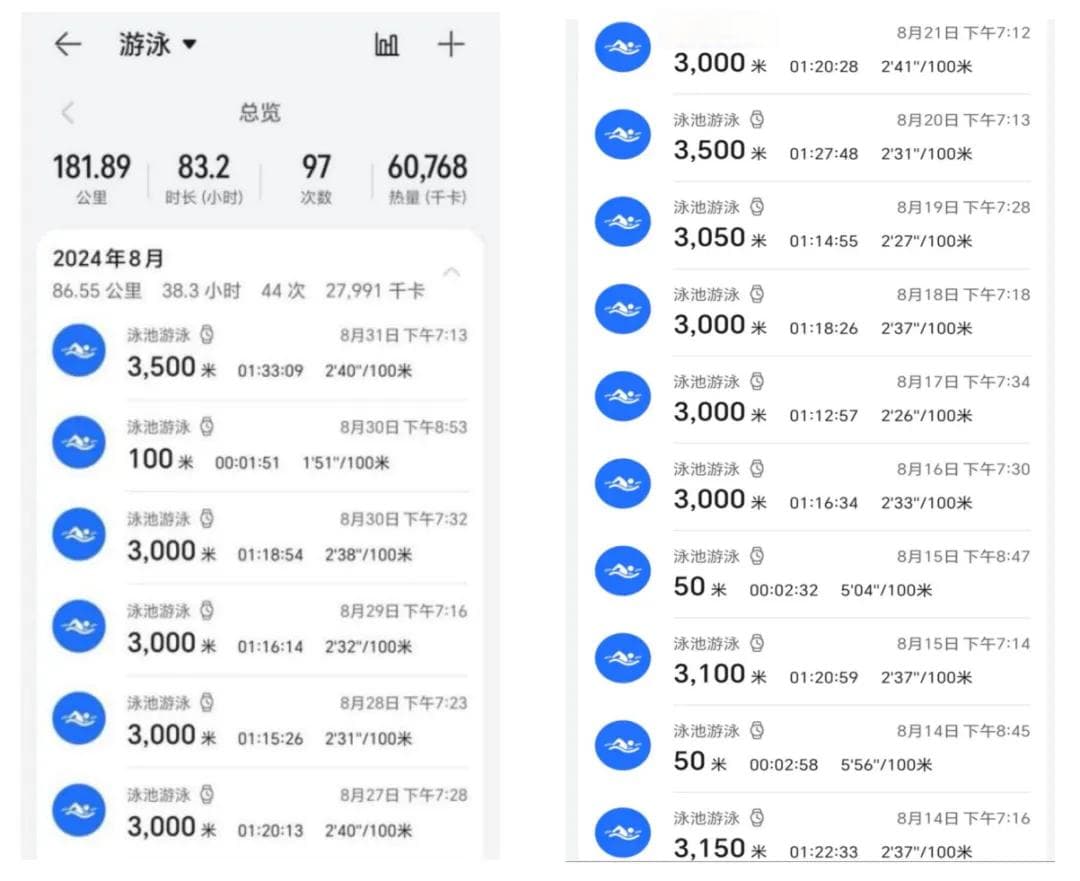Tap the plus icon to add record
Viewport: 1080px width, 881px height.
[451, 45]
